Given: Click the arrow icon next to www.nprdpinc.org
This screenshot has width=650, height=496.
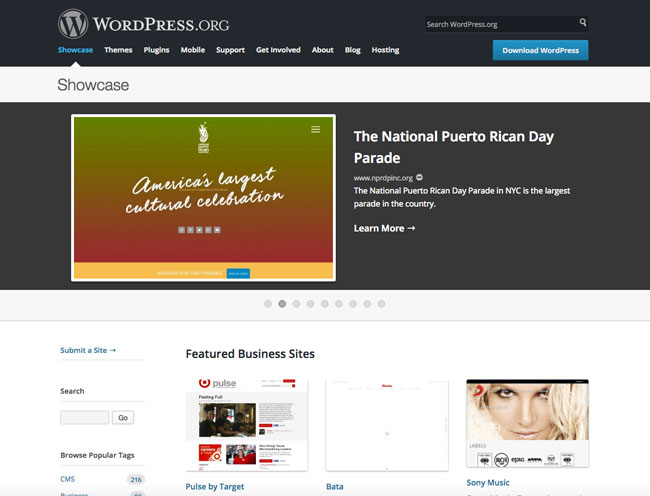Looking at the screenshot, I should 420,177.
